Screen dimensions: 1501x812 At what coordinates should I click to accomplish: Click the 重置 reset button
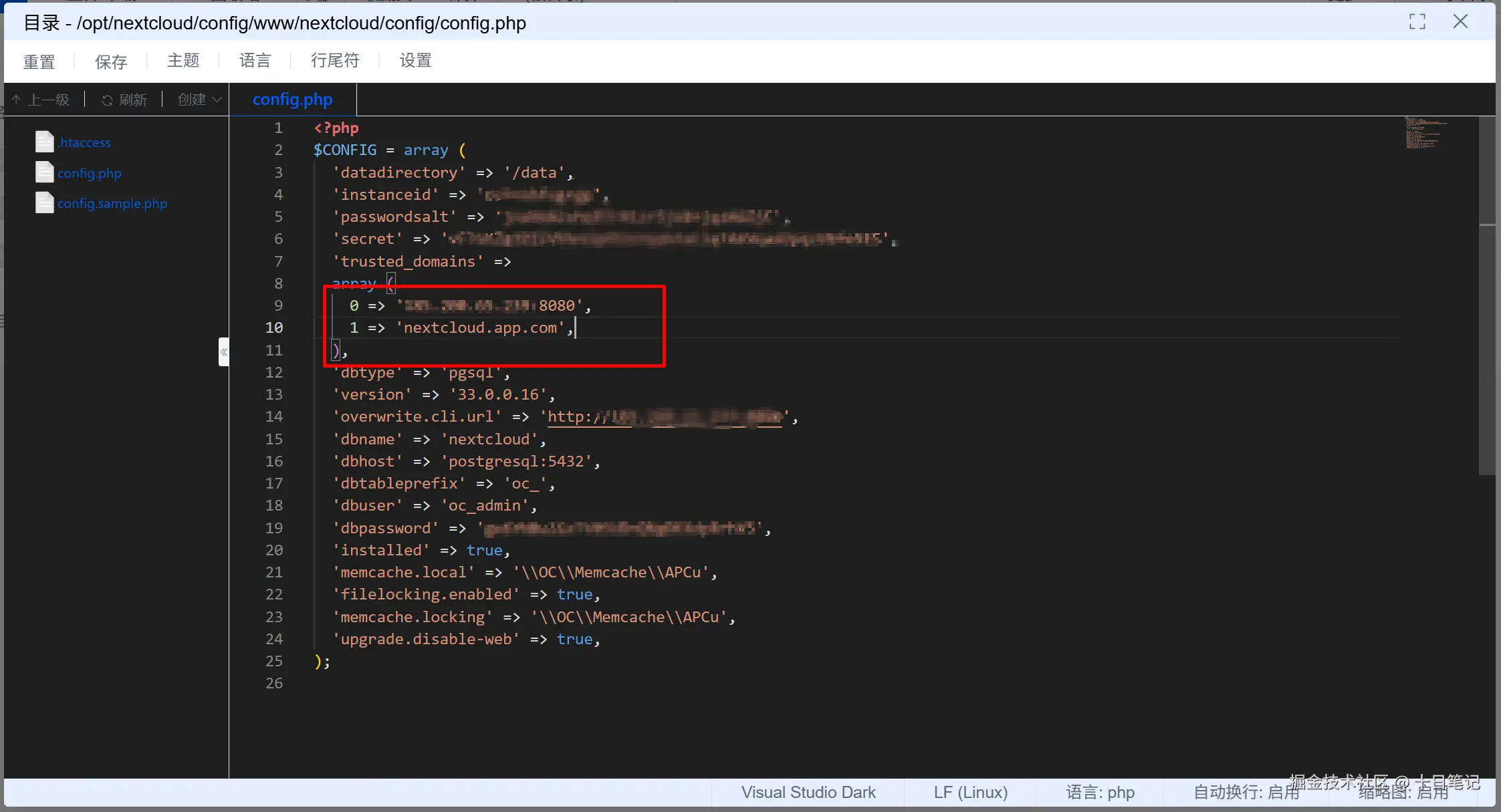click(x=39, y=62)
